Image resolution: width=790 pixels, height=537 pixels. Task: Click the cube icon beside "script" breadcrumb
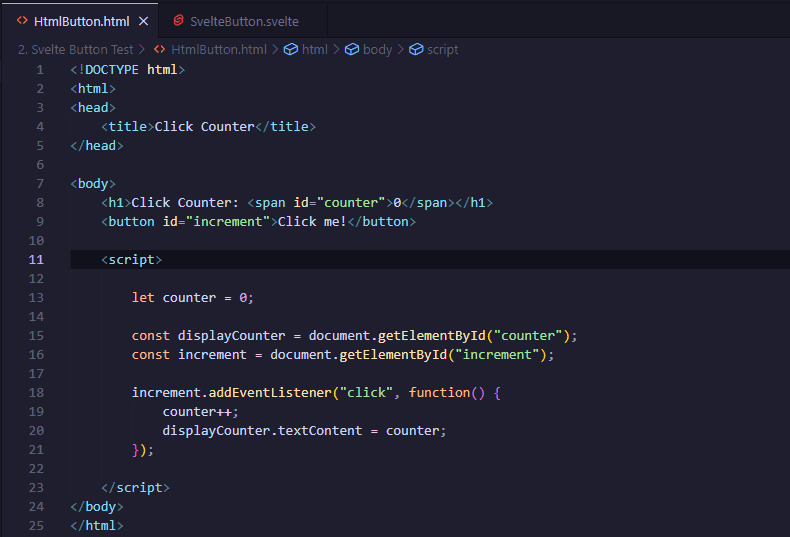[x=416, y=49]
